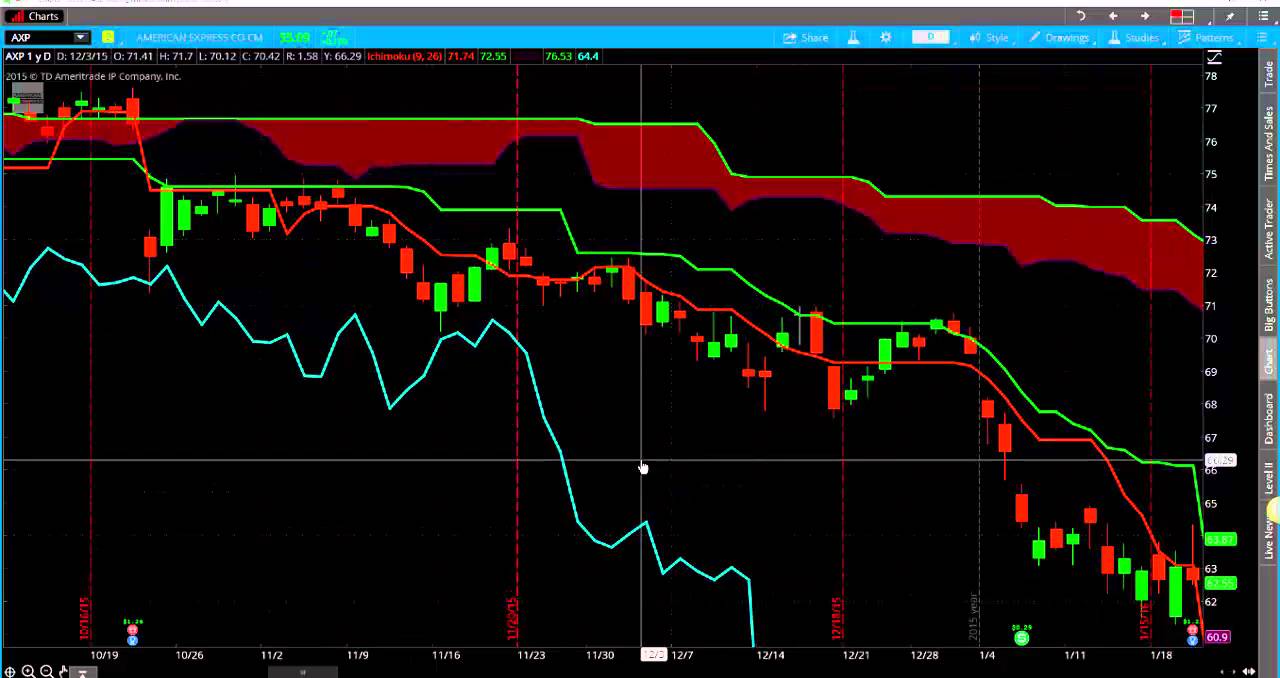Open the Drawings menu

tap(1059, 38)
